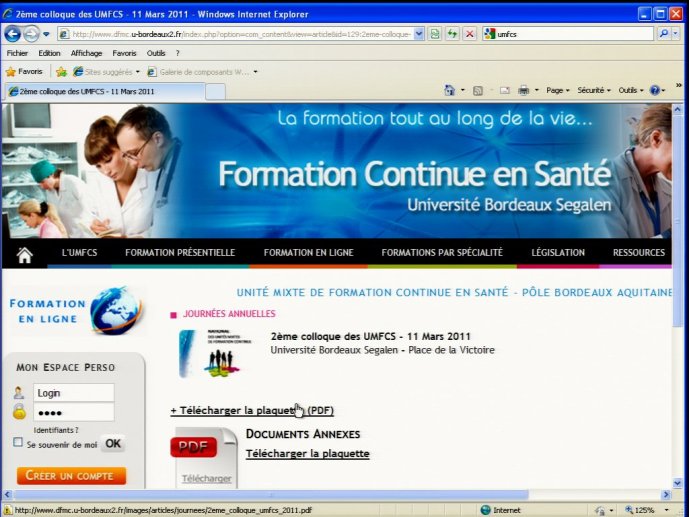
Task: Open FORMATION EN LIGNE navigation item
Action: click(x=308, y=253)
